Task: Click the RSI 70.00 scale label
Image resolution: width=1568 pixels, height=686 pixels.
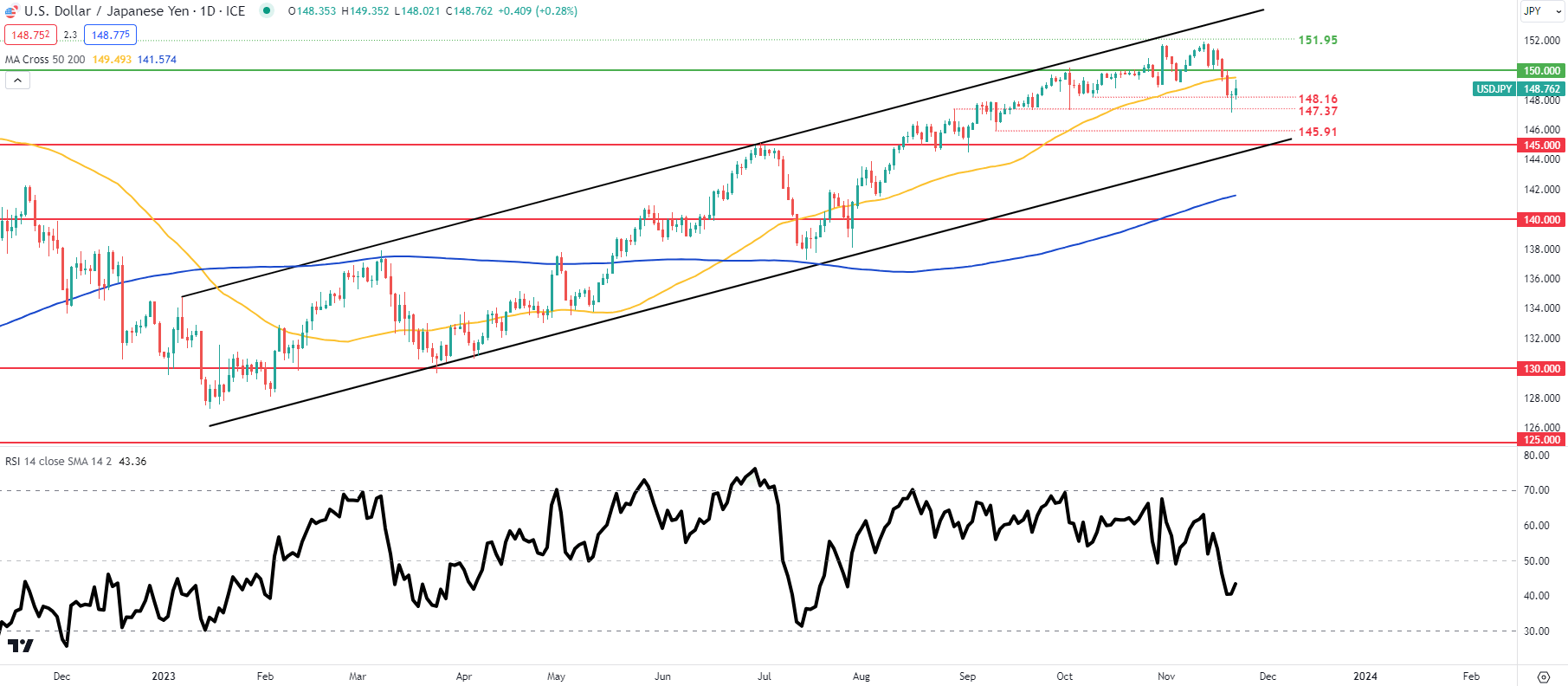Action: [x=1537, y=490]
